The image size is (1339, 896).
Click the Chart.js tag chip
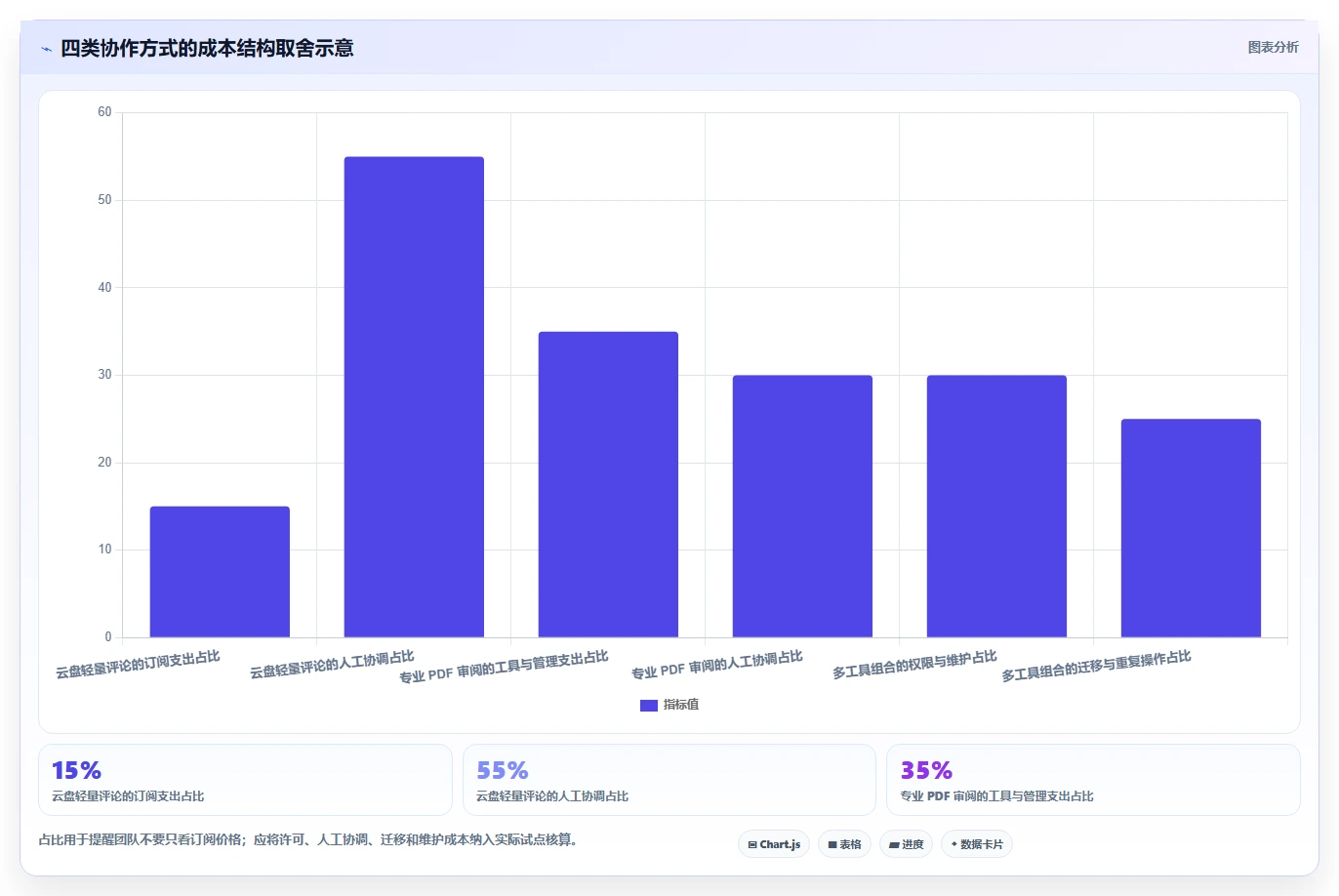point(774,844)
